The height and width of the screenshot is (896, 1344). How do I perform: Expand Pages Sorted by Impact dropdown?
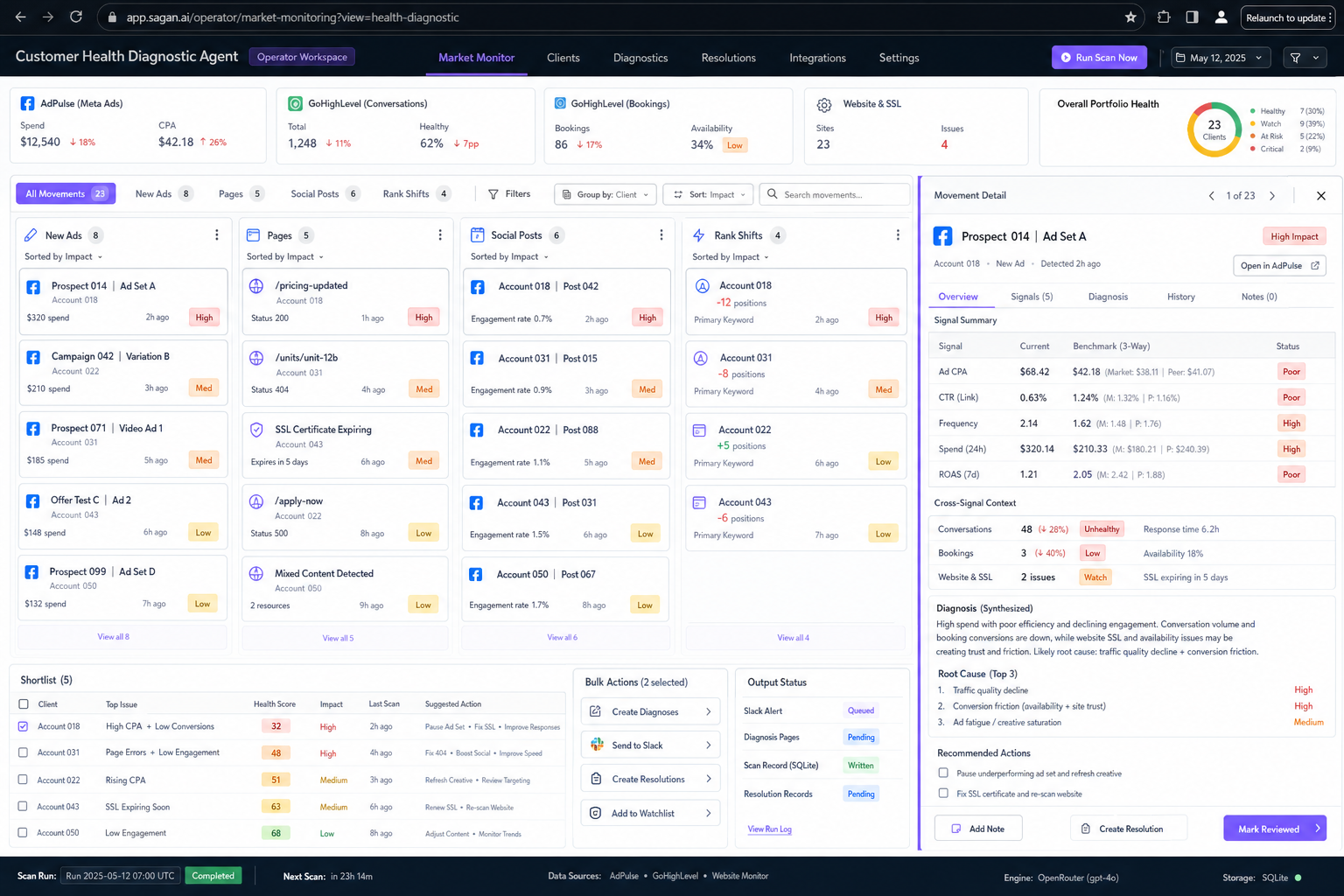pos(285,256)
